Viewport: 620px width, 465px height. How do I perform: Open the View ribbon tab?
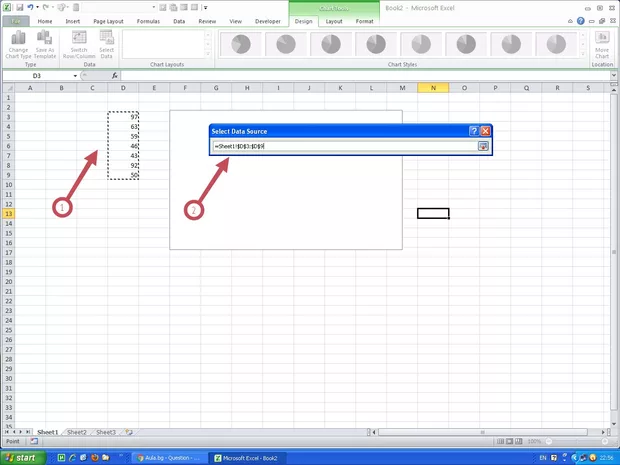(x=235, y=21)
